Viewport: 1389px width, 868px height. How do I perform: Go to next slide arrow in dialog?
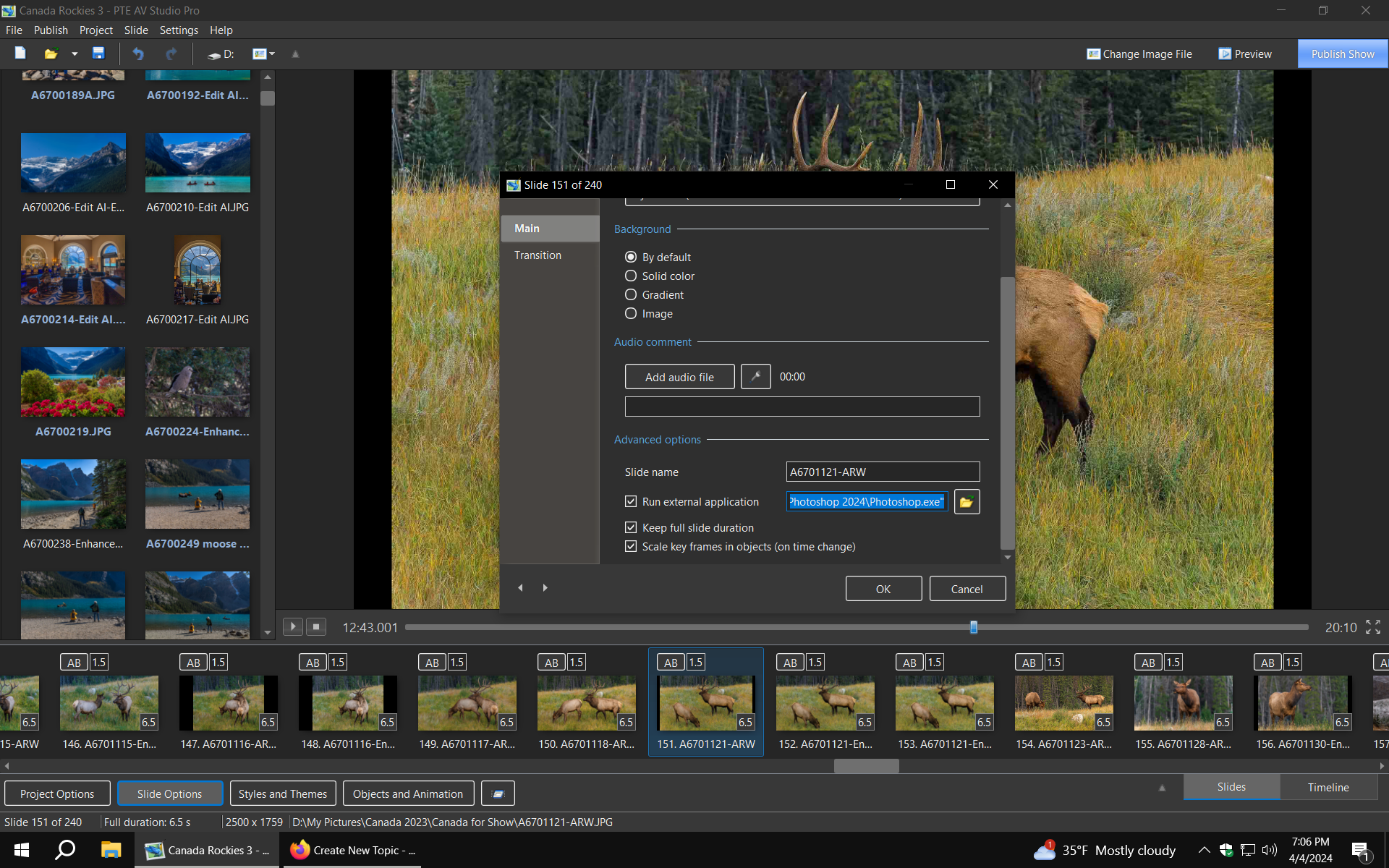tap(545, 587)
